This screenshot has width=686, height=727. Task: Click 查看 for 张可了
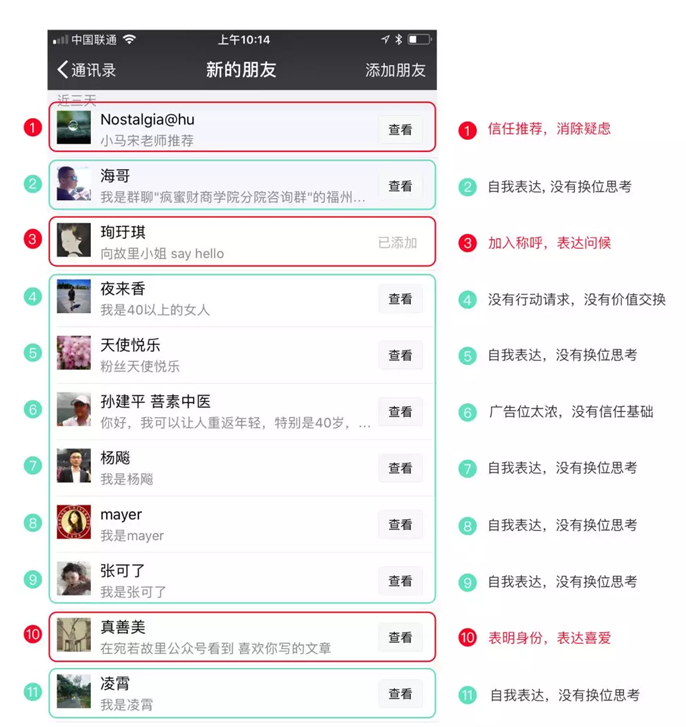(400, 581)
